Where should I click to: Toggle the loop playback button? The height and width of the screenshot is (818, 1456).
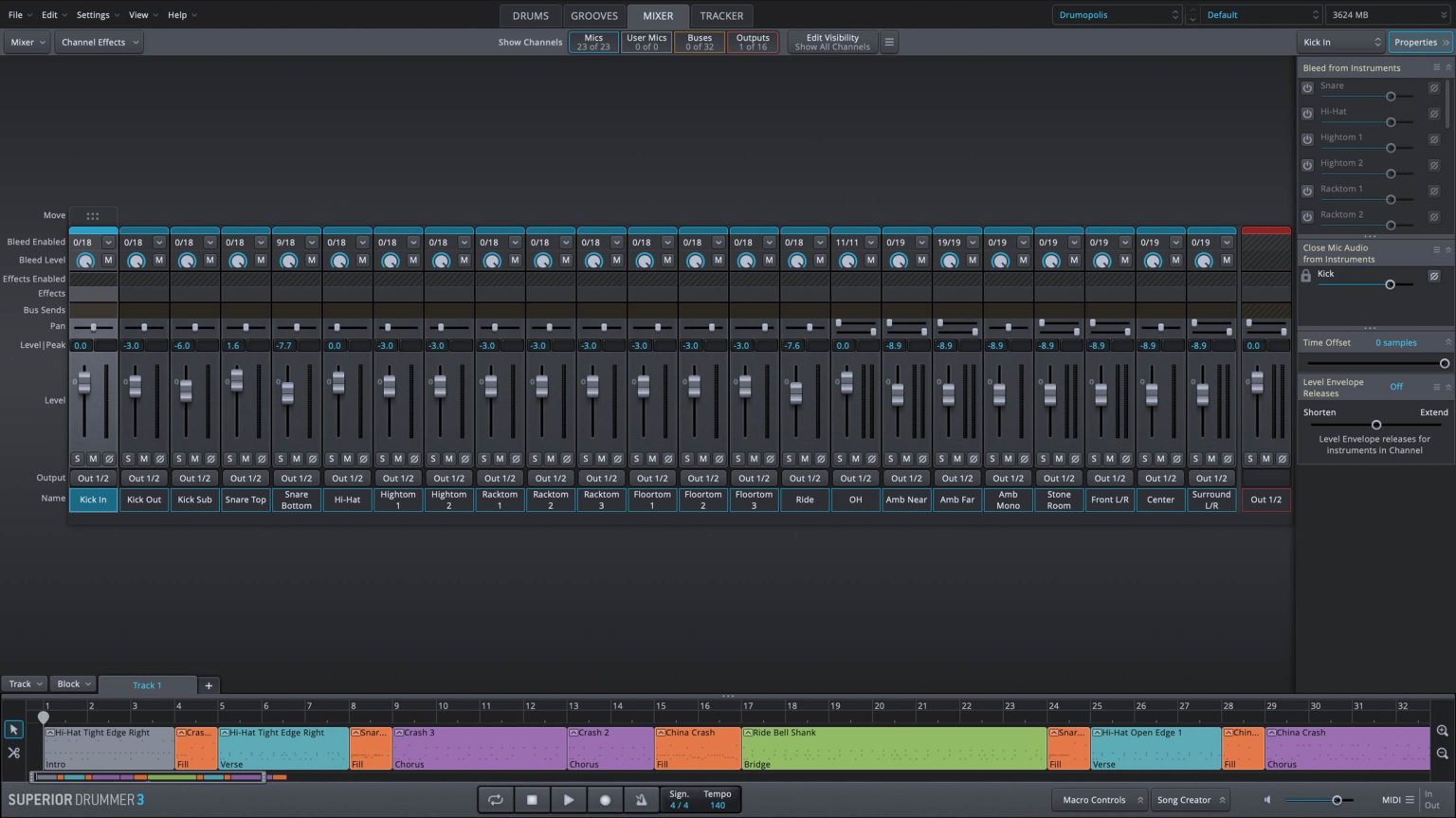pyautogui.click(x=495, y=800)
